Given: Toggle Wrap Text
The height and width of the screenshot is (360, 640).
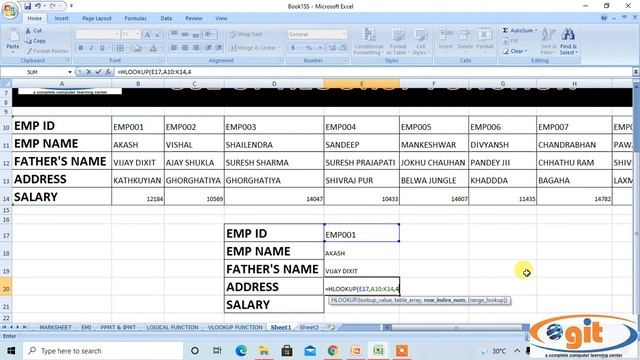Looking at the screenshot, I should coord(246,34).
